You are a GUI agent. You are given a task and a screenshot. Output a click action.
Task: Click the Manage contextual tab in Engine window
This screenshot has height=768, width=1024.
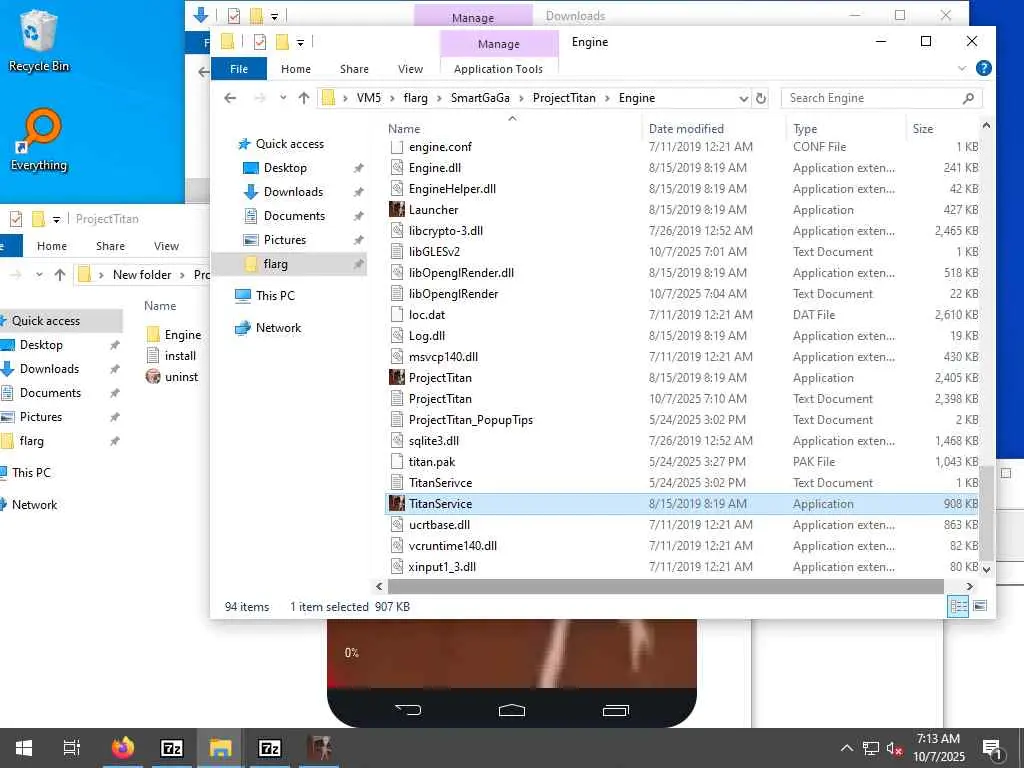[x=499, y=44]
